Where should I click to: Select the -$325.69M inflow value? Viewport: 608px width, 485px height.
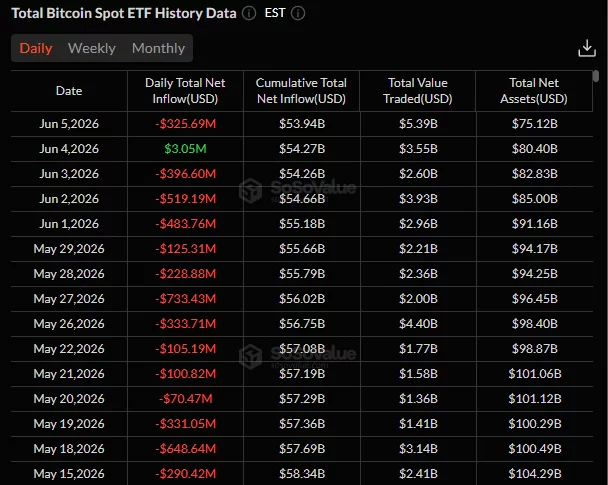click(186, 124)
